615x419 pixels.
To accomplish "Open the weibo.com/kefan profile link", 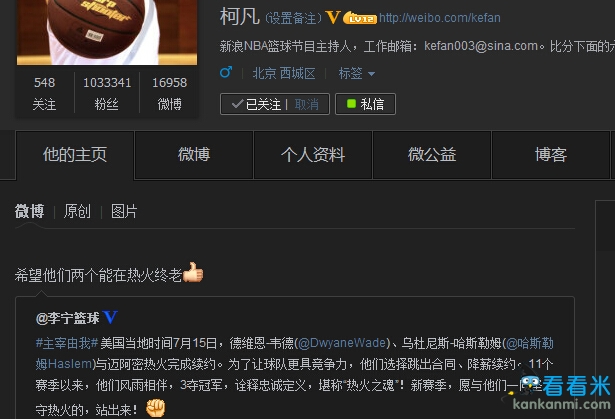I will [440, 18].
